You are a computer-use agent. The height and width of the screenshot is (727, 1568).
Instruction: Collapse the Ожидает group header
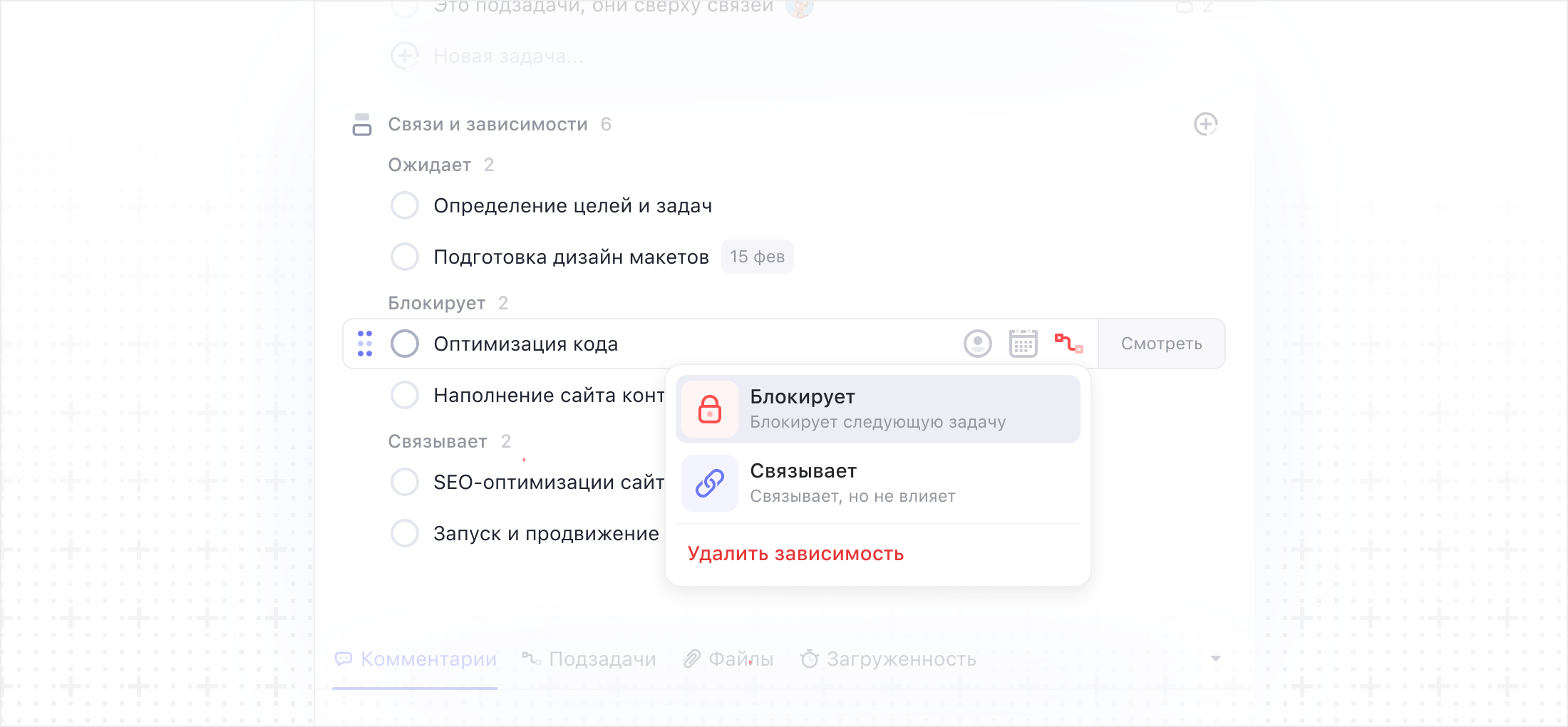tap(430, 165)
